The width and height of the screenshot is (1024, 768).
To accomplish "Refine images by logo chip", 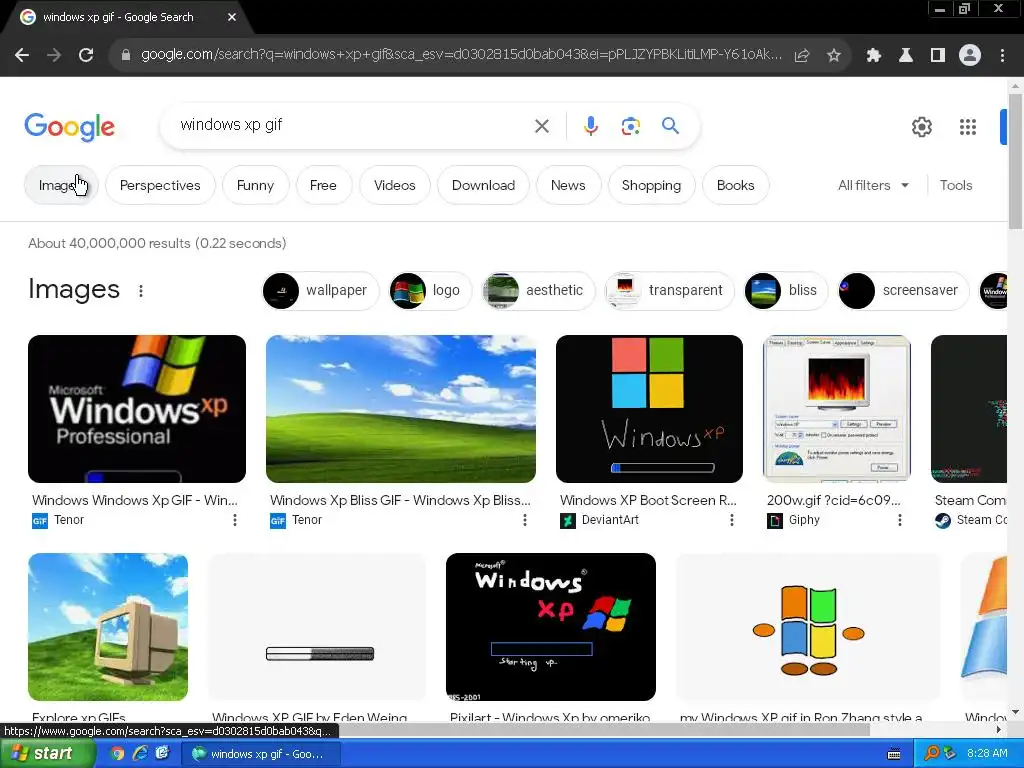I will click(430, 291).
